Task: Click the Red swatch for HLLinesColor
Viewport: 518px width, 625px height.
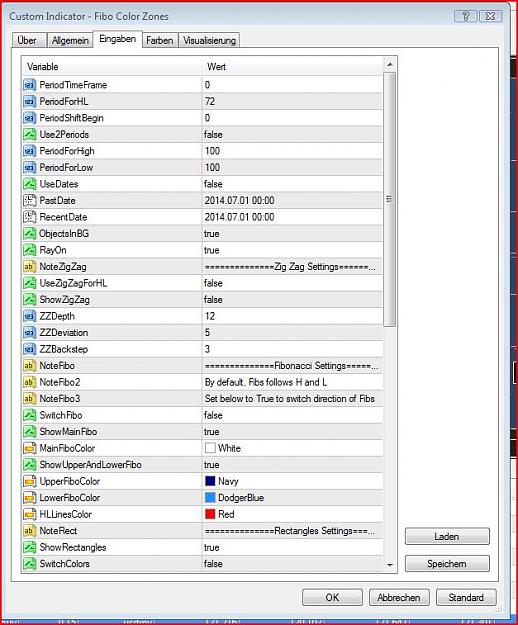Action: coord(210,515)
